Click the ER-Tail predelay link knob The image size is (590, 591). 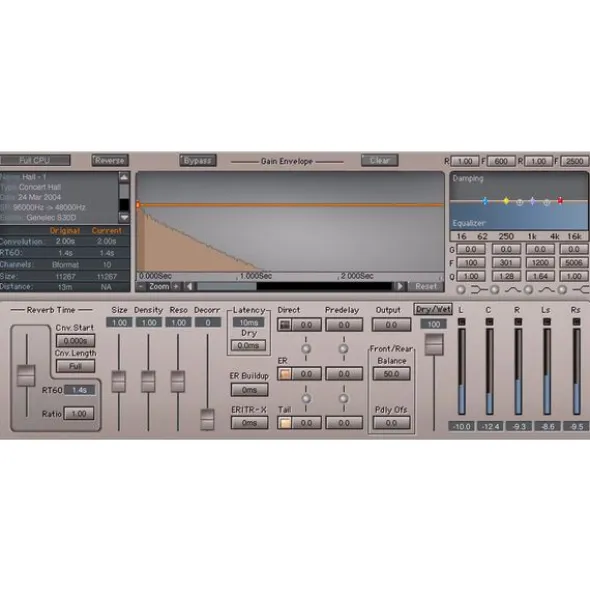tap(343, 398)
